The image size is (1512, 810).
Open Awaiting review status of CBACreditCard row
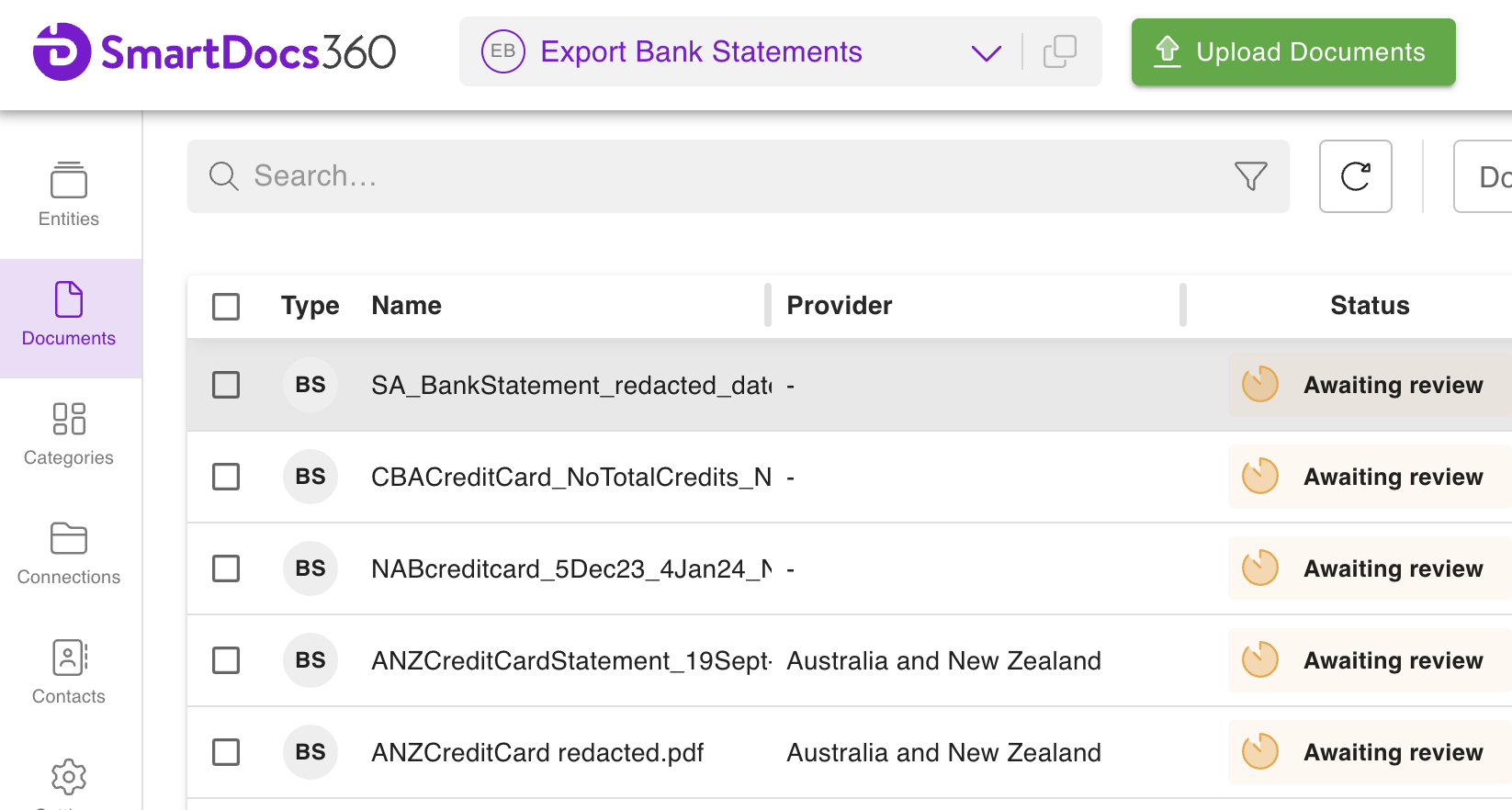pyautogui.click(x=1370, y=477)
